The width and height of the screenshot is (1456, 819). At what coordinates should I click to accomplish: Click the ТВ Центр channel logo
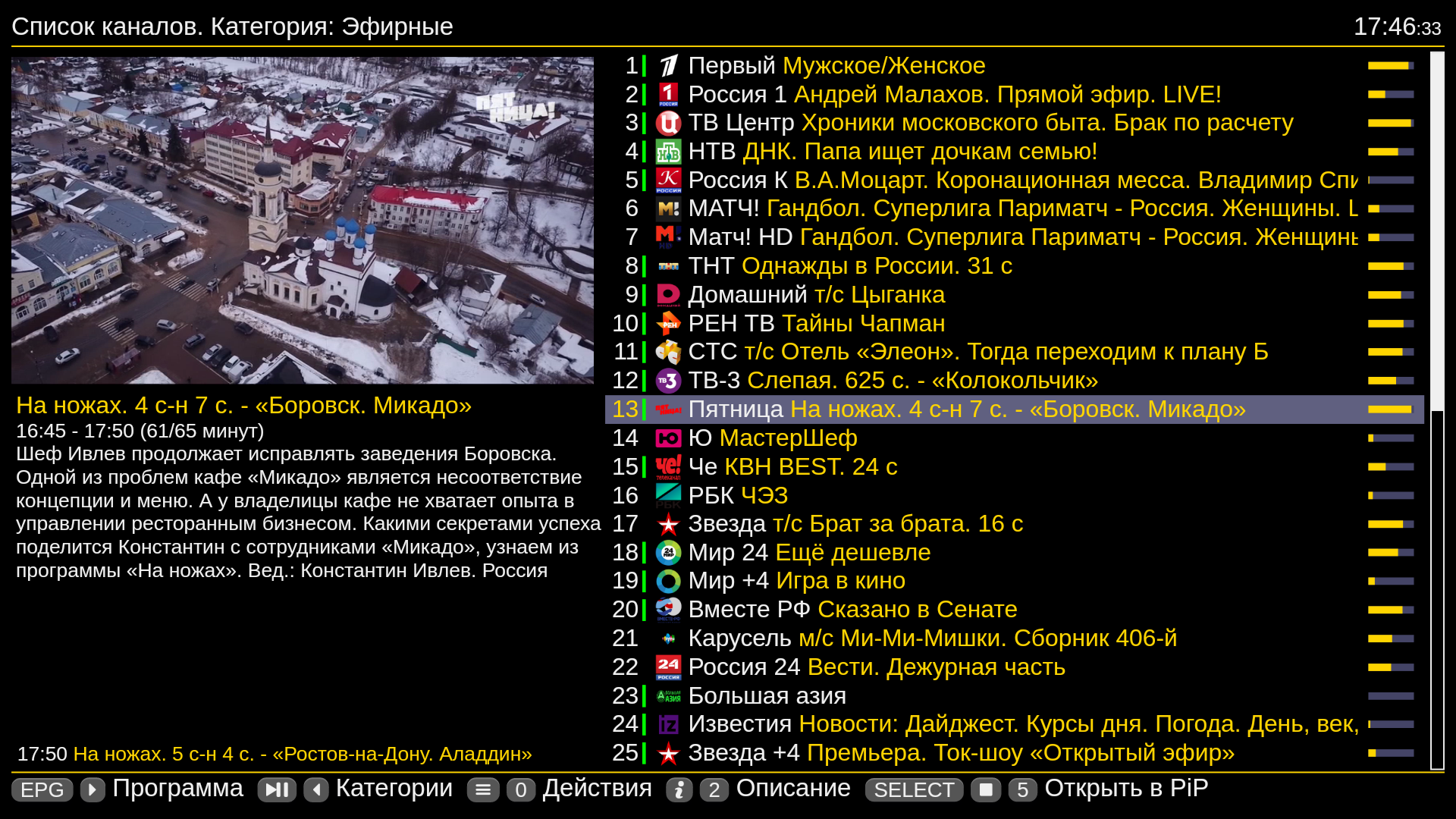point(668,123)
